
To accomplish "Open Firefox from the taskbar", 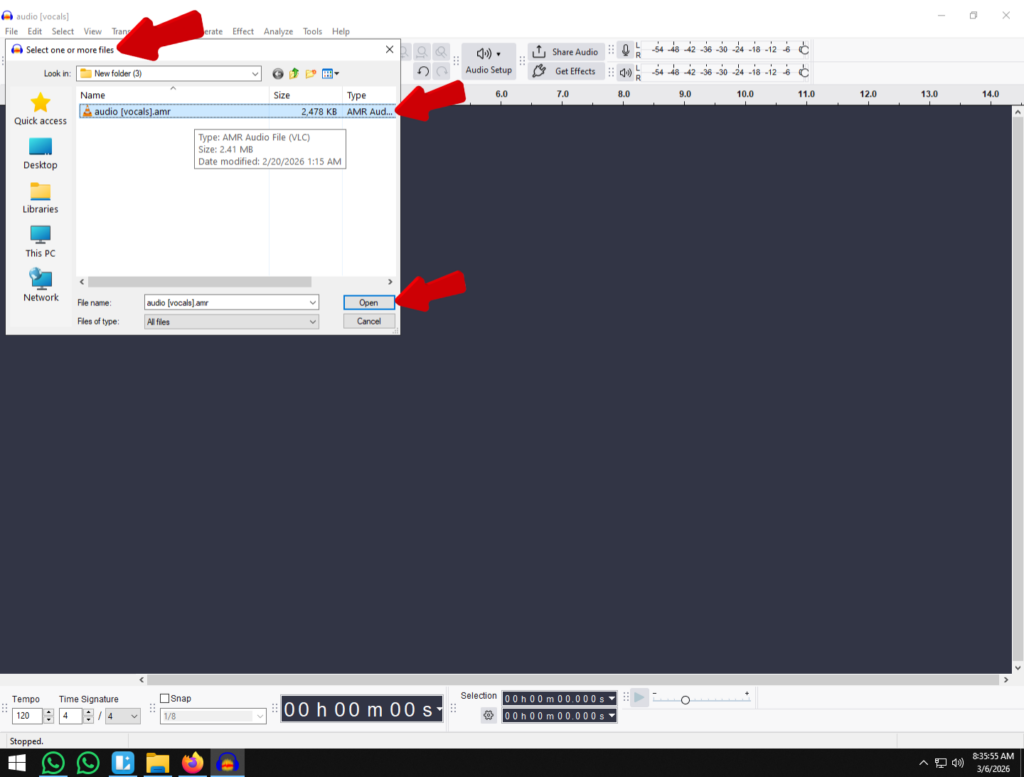I will (x=192, y=763).
